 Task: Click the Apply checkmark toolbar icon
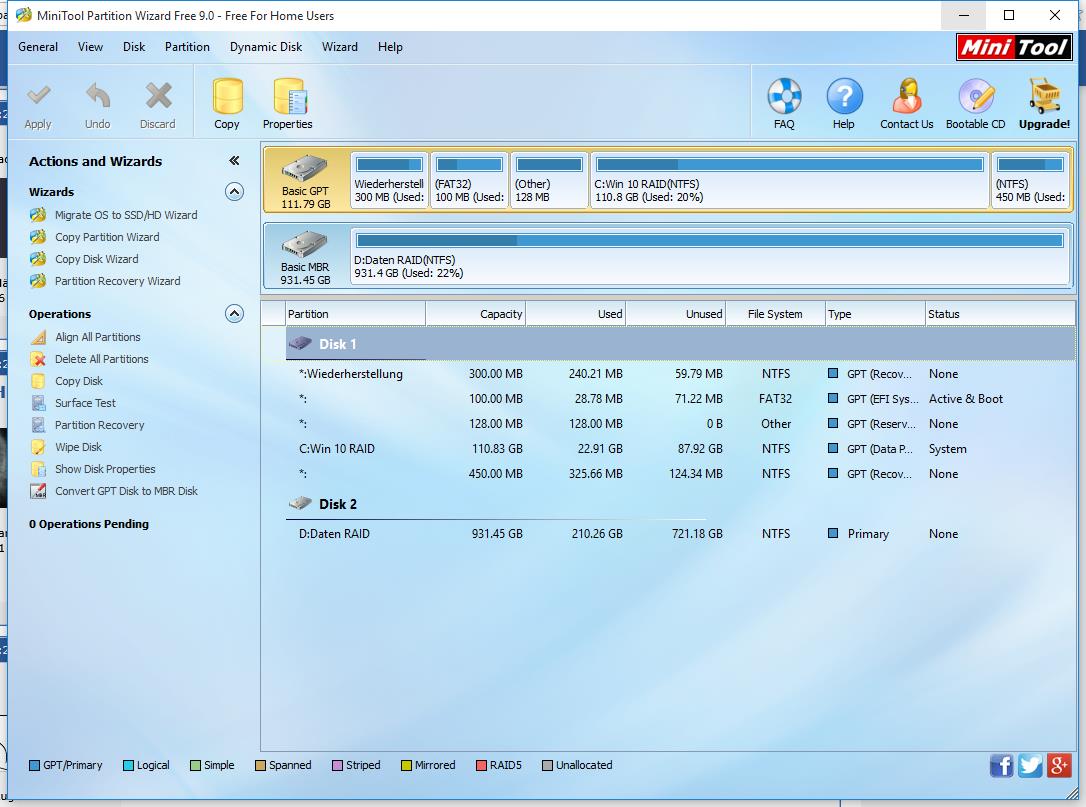[x=38, y=96]
